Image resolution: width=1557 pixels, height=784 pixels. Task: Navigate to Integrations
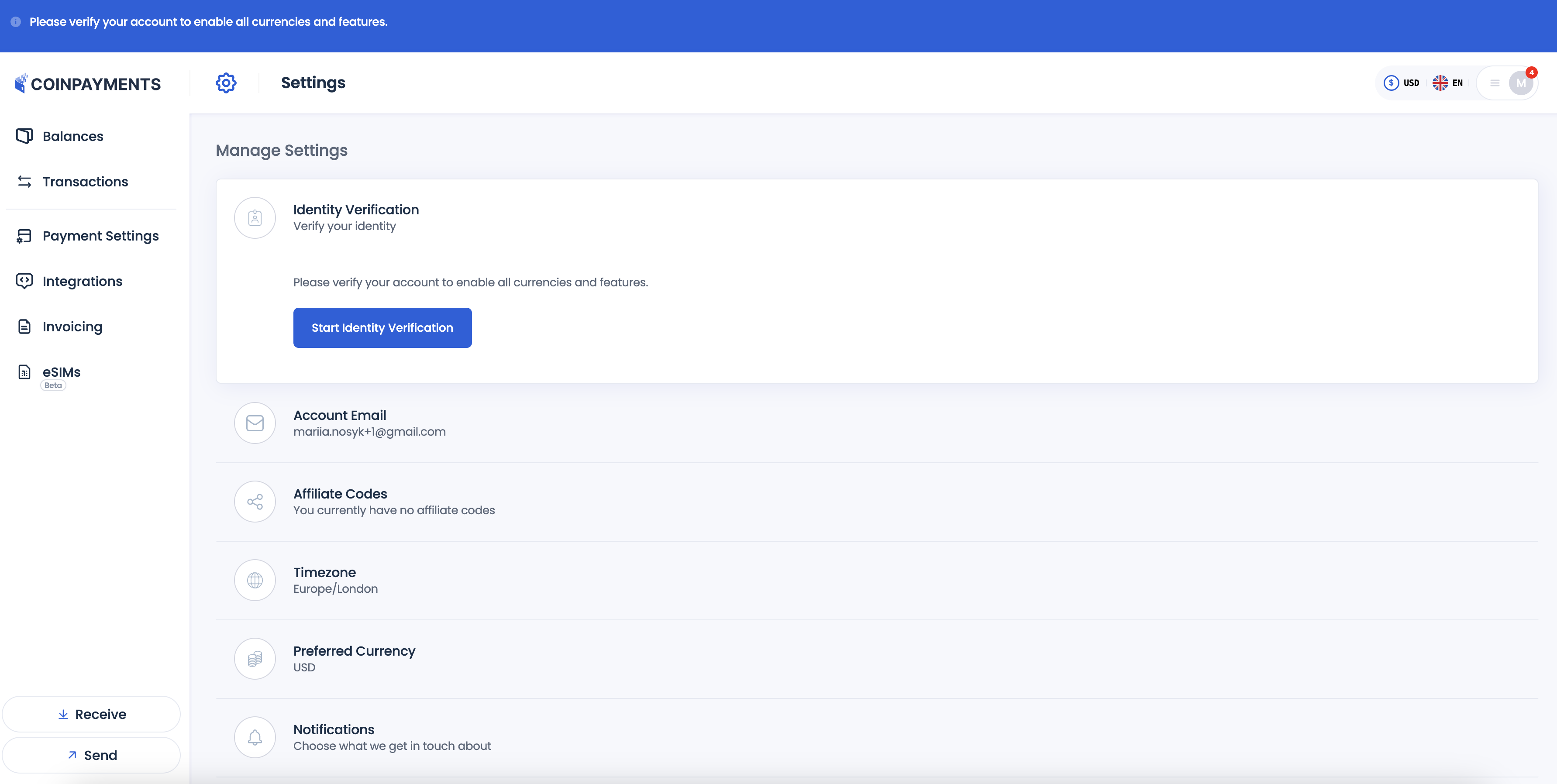[x=82, y=281]
